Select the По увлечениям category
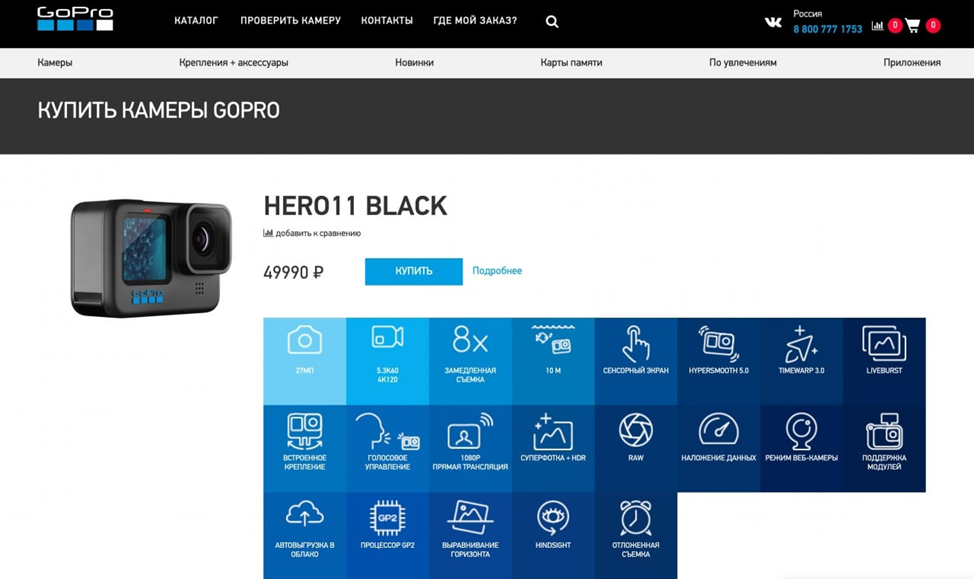This screenshot has width=974, height=579. click(743, 62)
